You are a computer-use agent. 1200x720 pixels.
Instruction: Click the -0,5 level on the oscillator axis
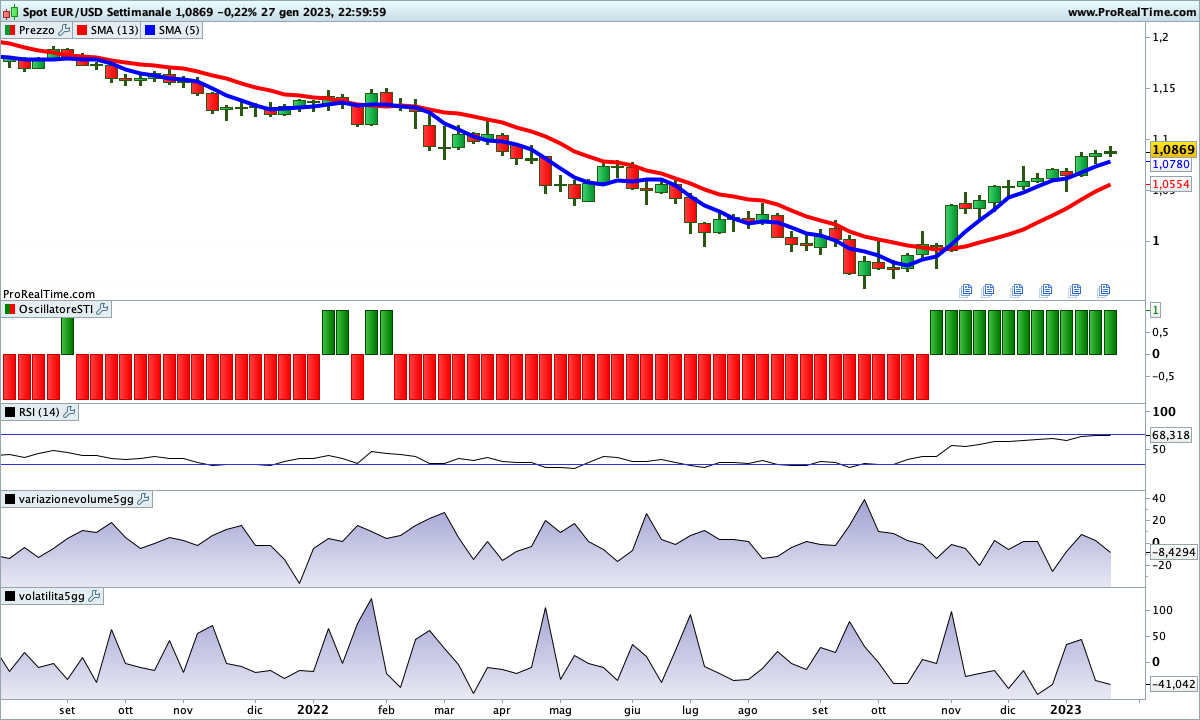tap(1161, 376)
